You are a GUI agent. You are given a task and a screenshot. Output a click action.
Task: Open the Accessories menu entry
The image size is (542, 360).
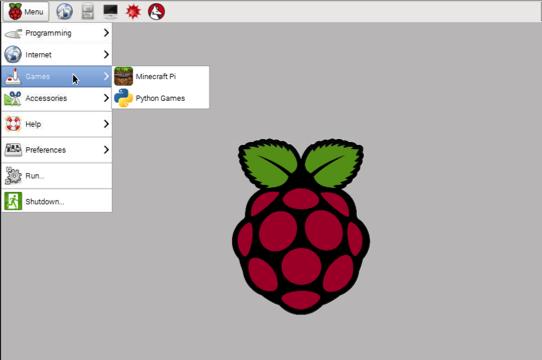coord(56,98)
